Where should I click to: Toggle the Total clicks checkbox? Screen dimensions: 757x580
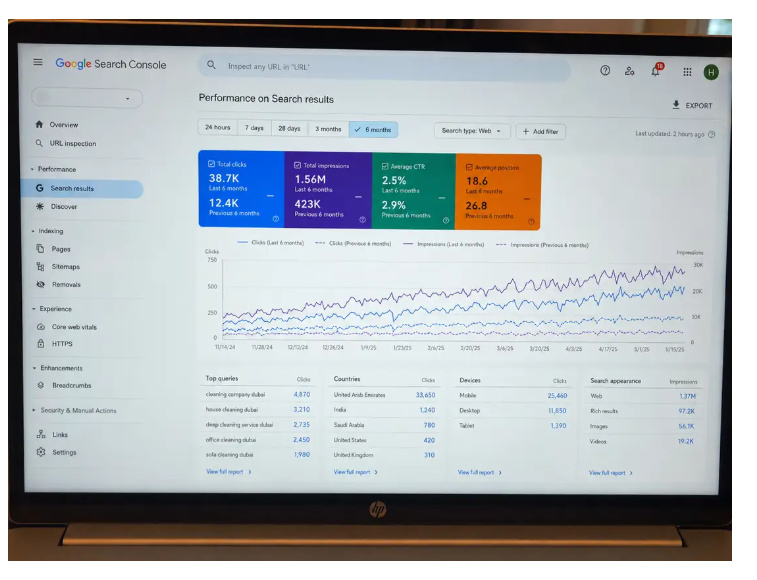[211, 164]
